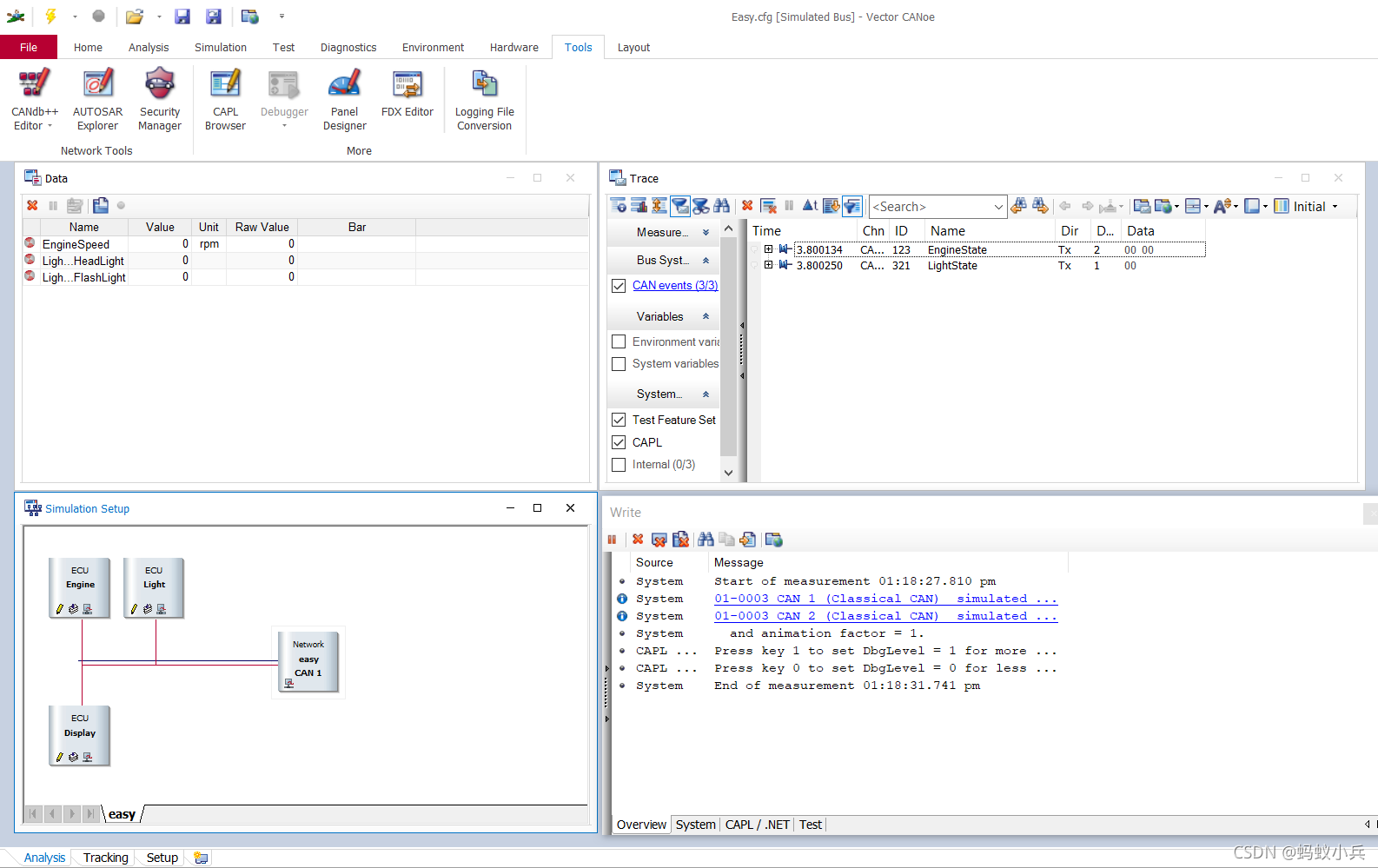This screenshot has width=1378, height=868.
Task: Select the System tab in Write window
Action: point(696,825)
